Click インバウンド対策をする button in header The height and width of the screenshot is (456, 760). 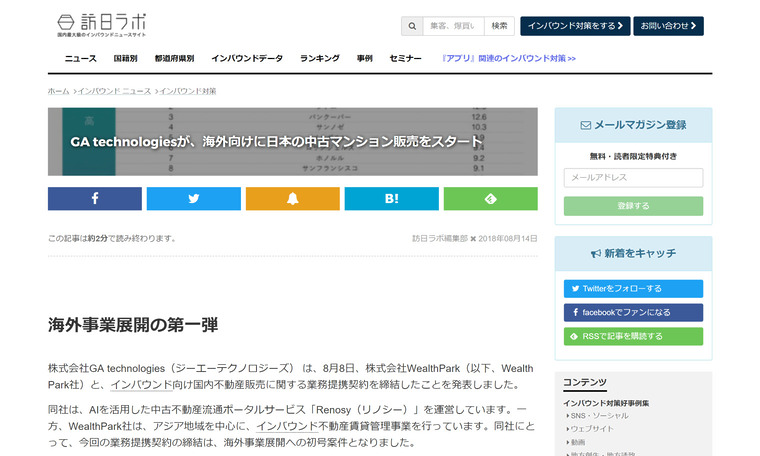575,26
